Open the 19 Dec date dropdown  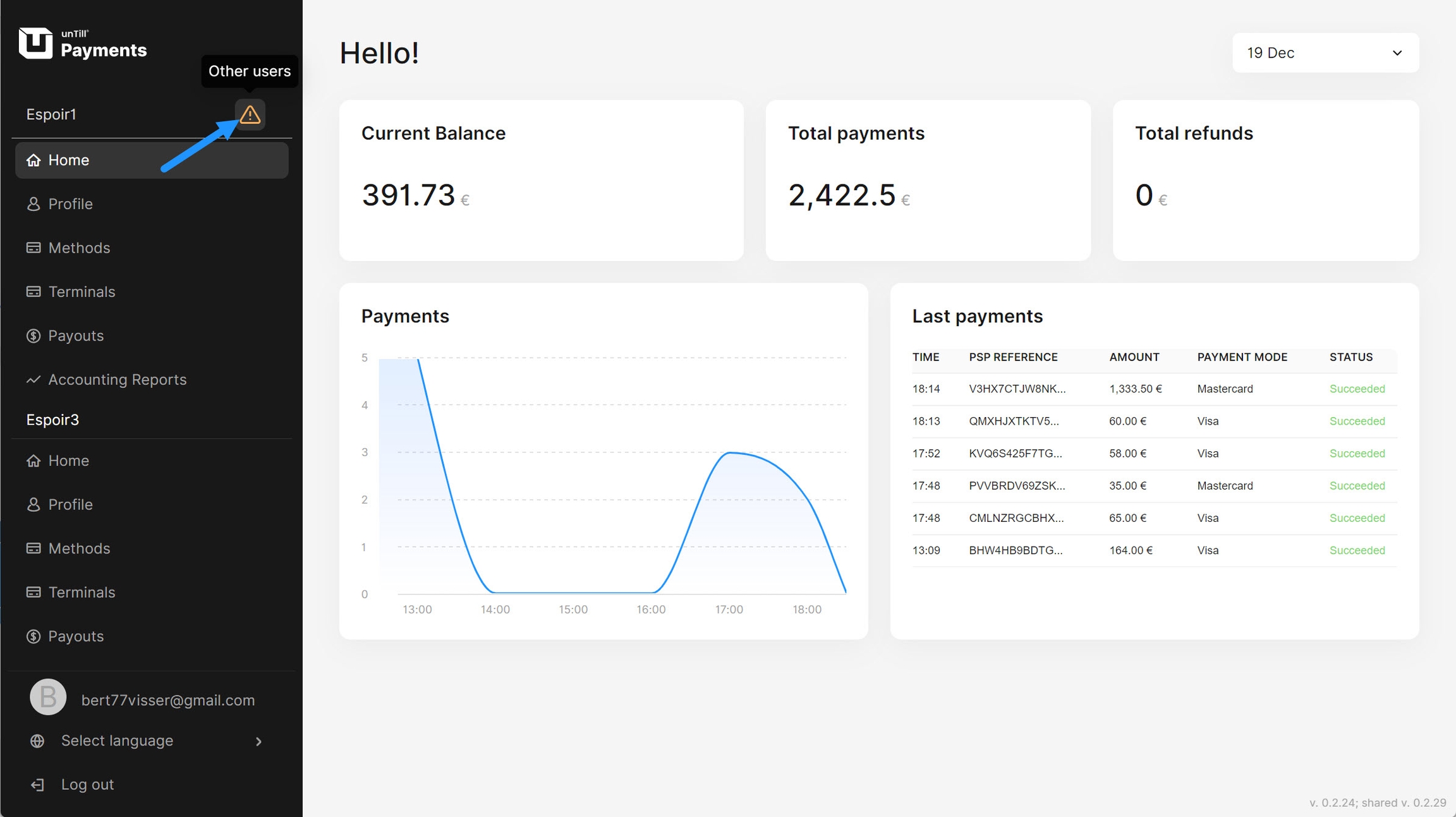click(1325, 53)
